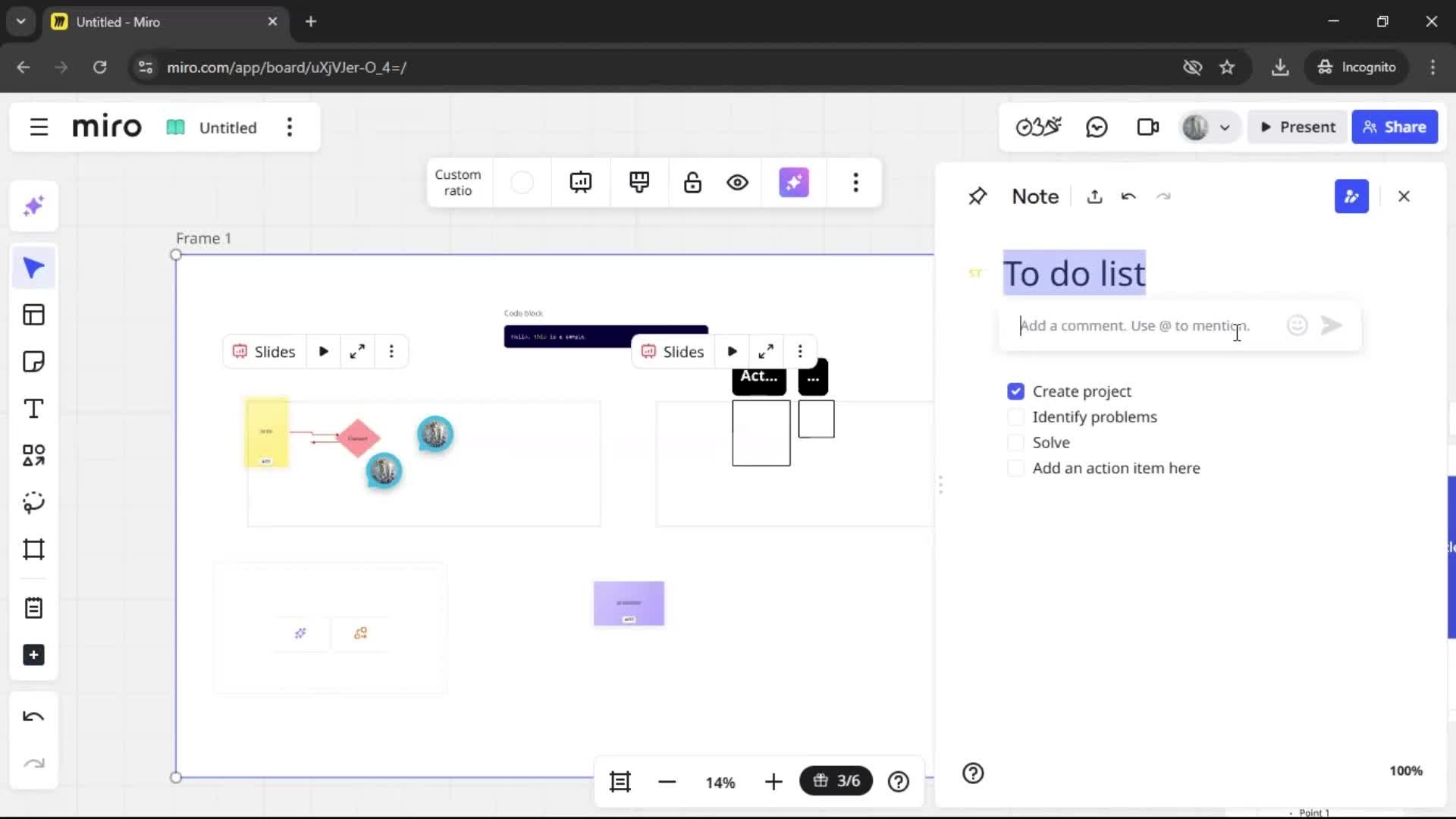Expand the first Slides widget fullscreen
Image resolution: width=1456 pixels, height=819 pixels.
357,352
